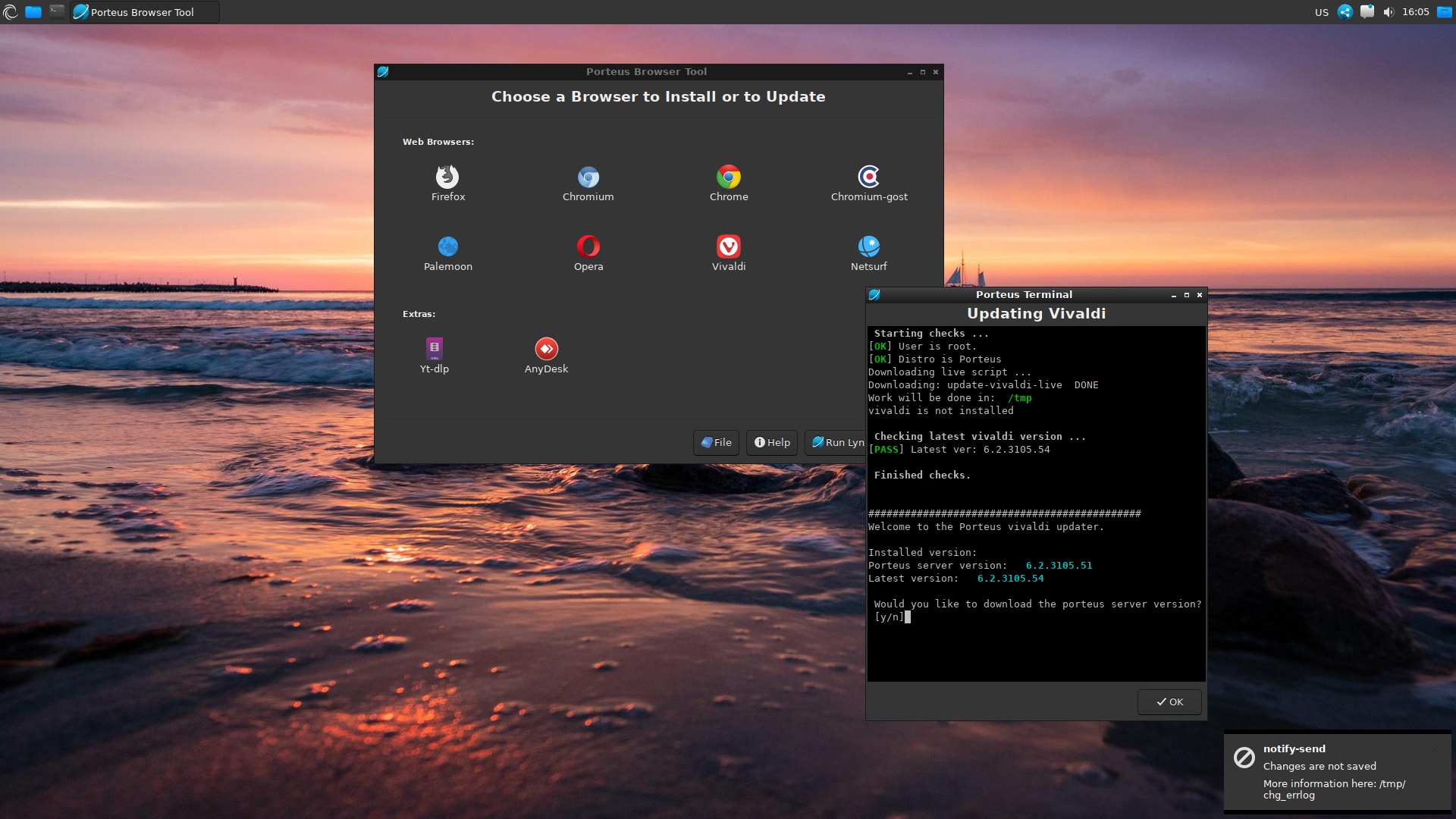
Task: Pick the Chrome browser icon
Action: pos(729,177)
